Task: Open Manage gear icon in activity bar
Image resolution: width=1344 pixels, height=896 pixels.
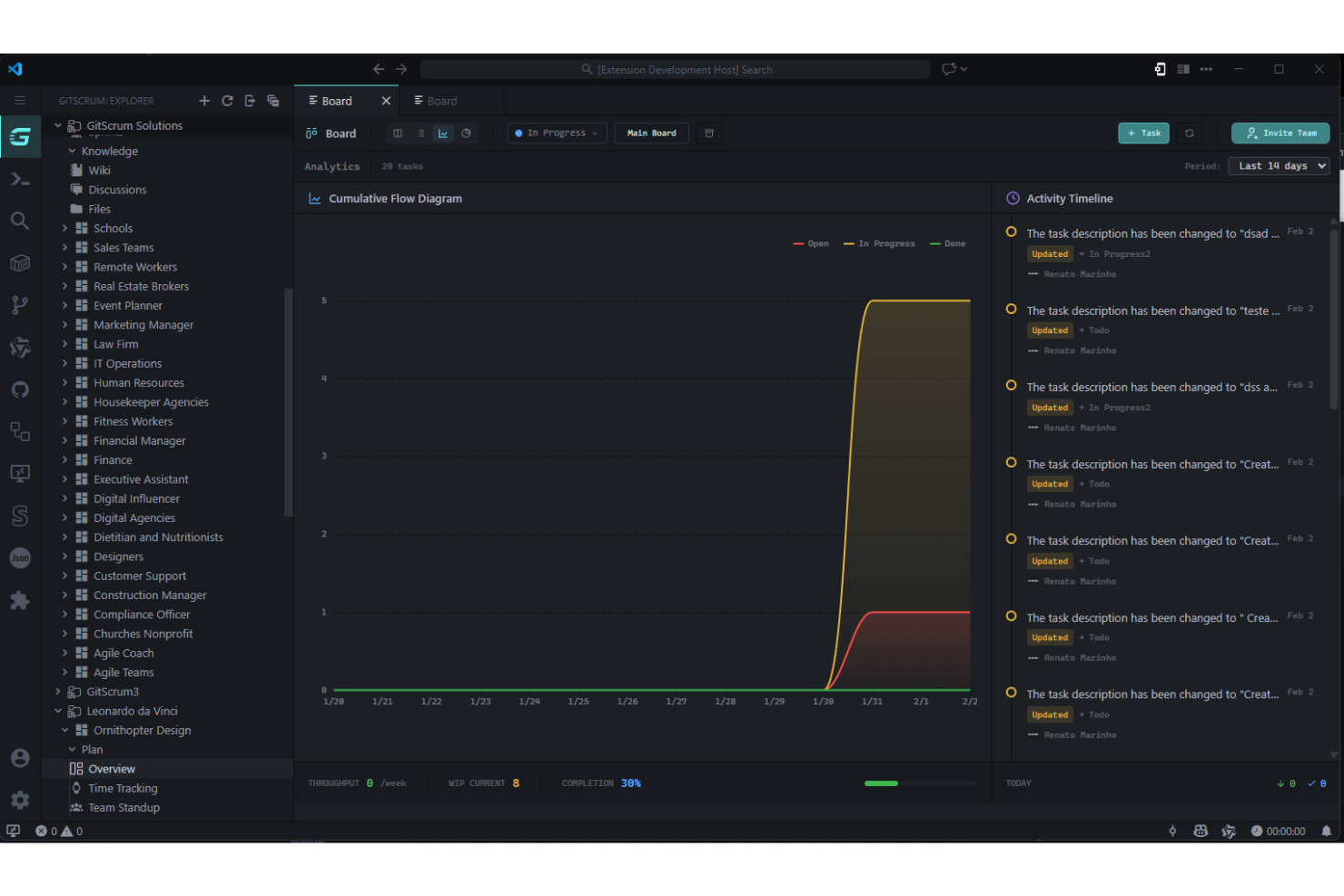Action: (x=20, y=800)
